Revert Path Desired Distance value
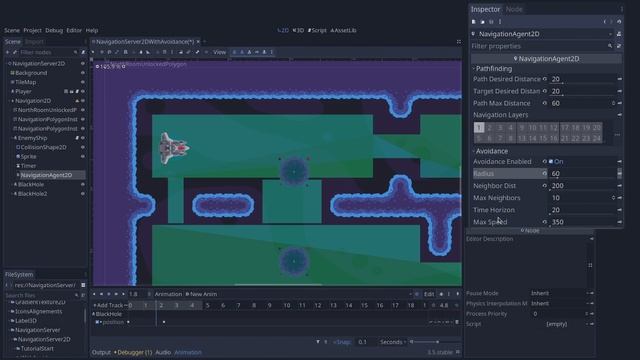 (544, 79)
